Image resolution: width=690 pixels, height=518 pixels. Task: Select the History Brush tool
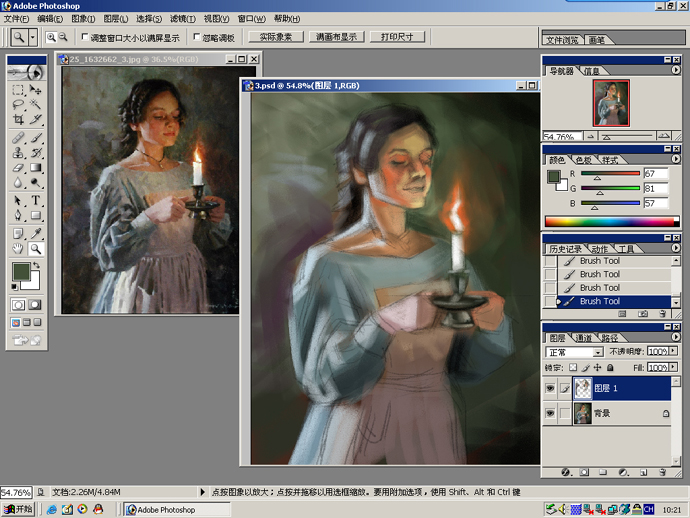(x=35, y=153)
